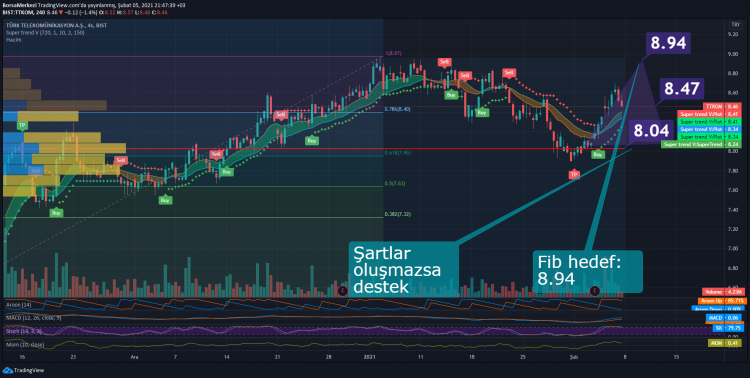Select the Sell signal near December 21

pyautogui.click(x=280, y=115)
